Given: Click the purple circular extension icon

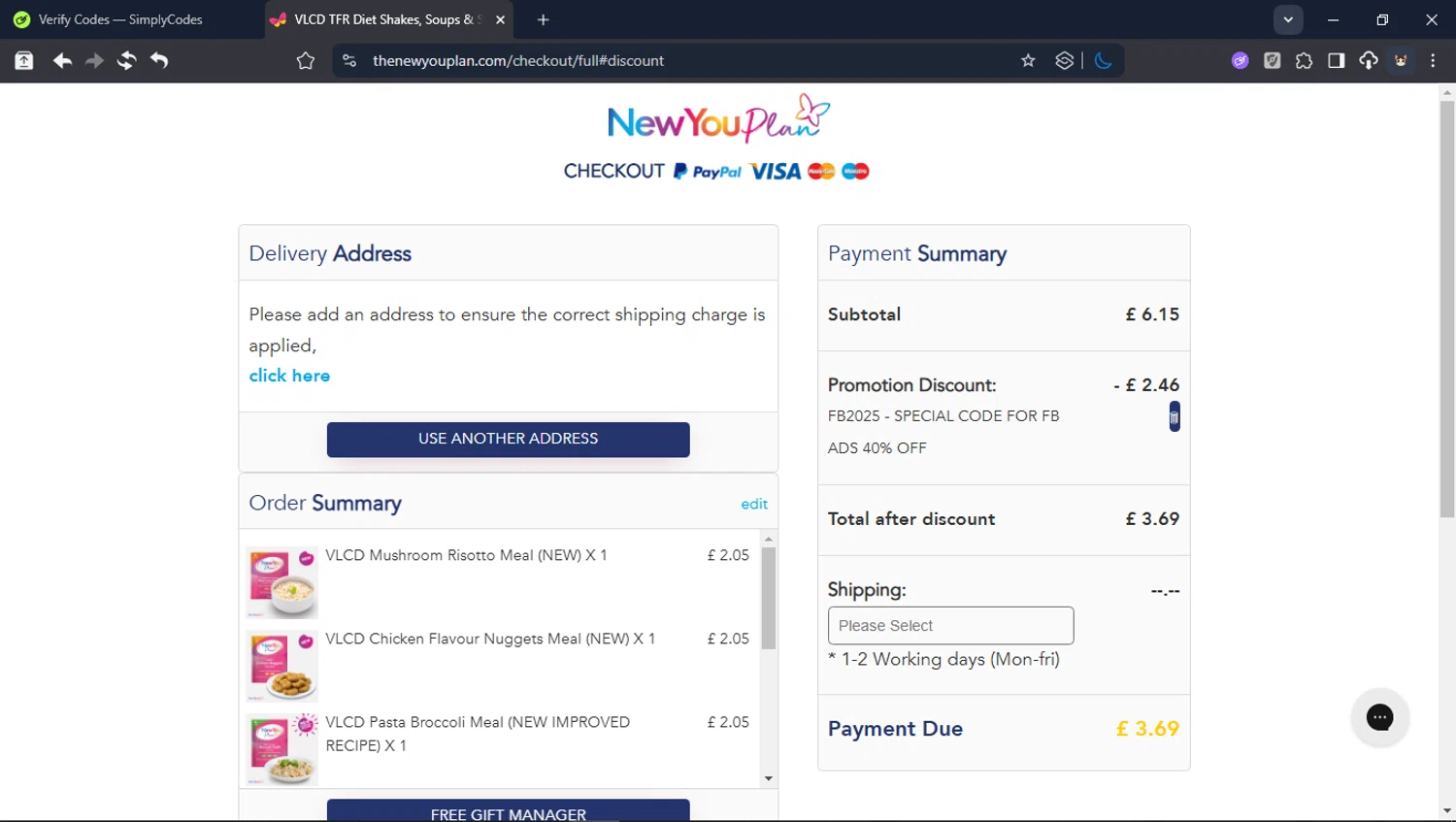Looking at the screenshot, I should pyautogui.click(x=1240, y=61).
